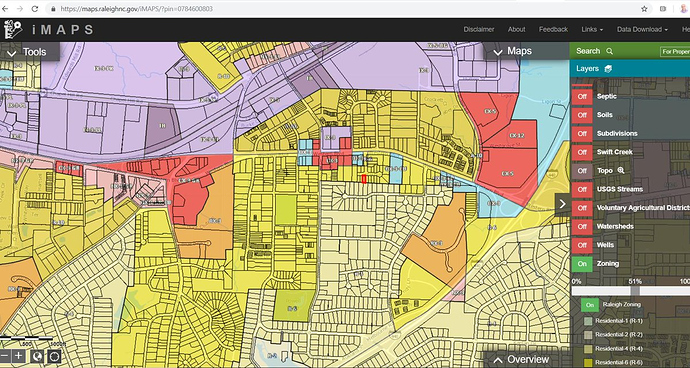Open the Feedback page
Image resolution: width=690 pixels, height=368 pixels.
click(x=553, y=29)
